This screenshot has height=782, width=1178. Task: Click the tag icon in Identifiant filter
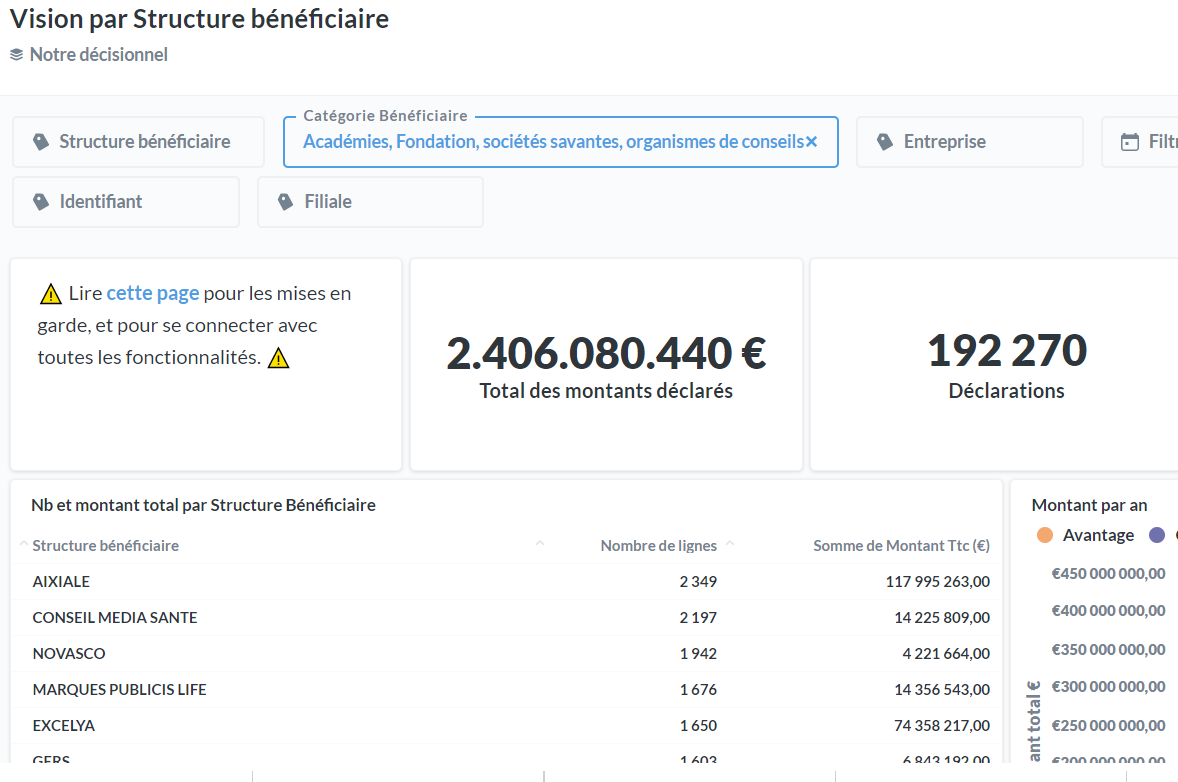[41, 202]
